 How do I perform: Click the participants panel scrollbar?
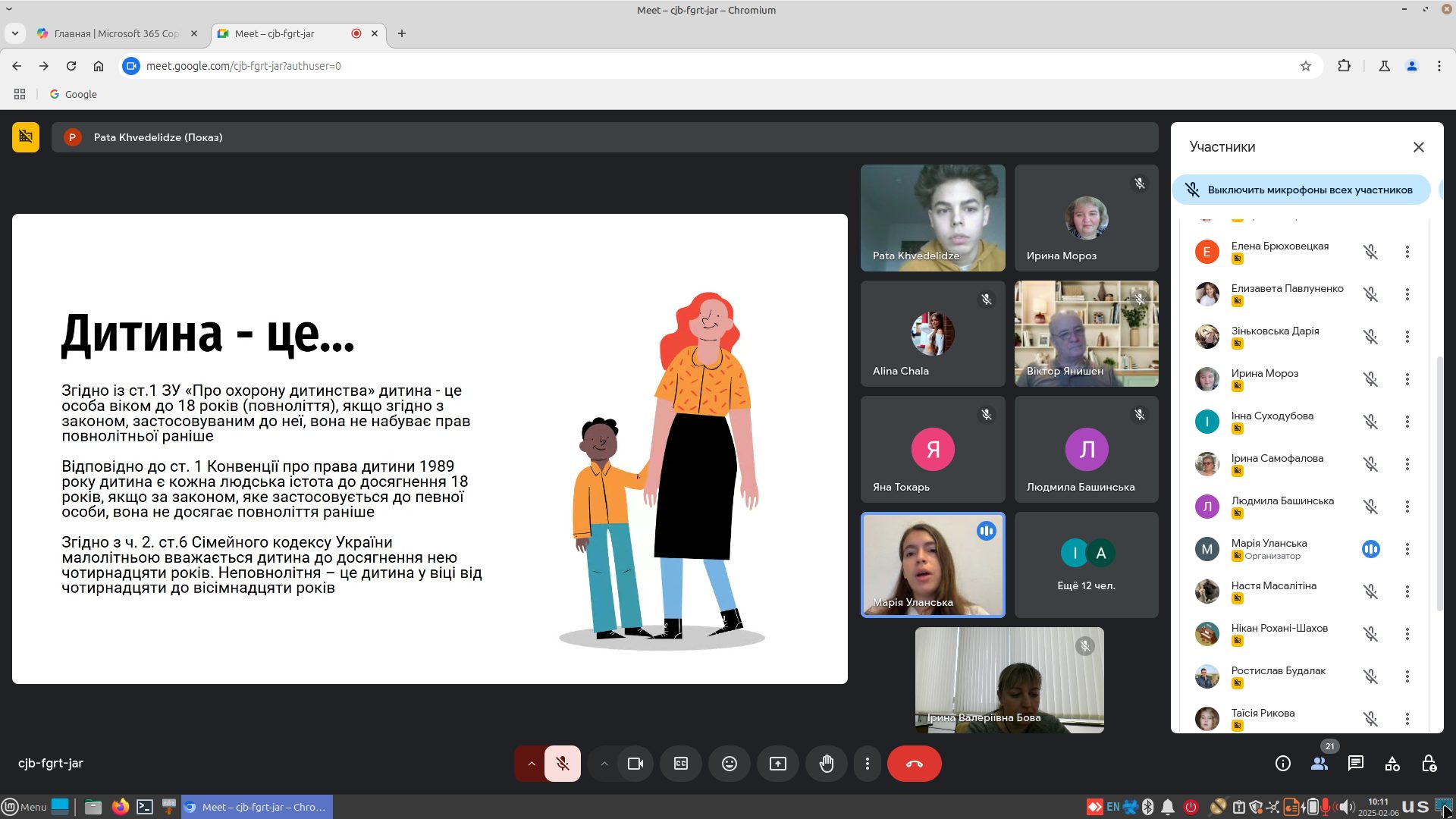pos(1440,485)
